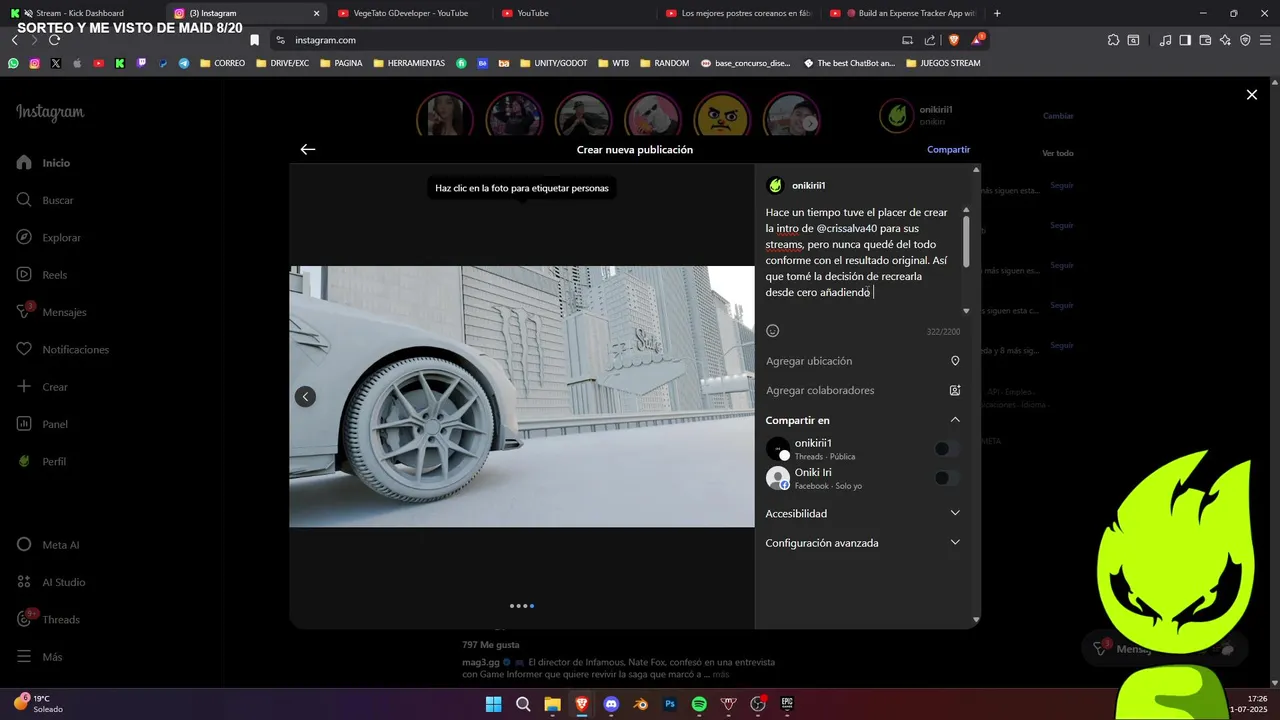
Task: Click the Cambiar link beside onikirii1
Action: click(x=1058, y=116)
